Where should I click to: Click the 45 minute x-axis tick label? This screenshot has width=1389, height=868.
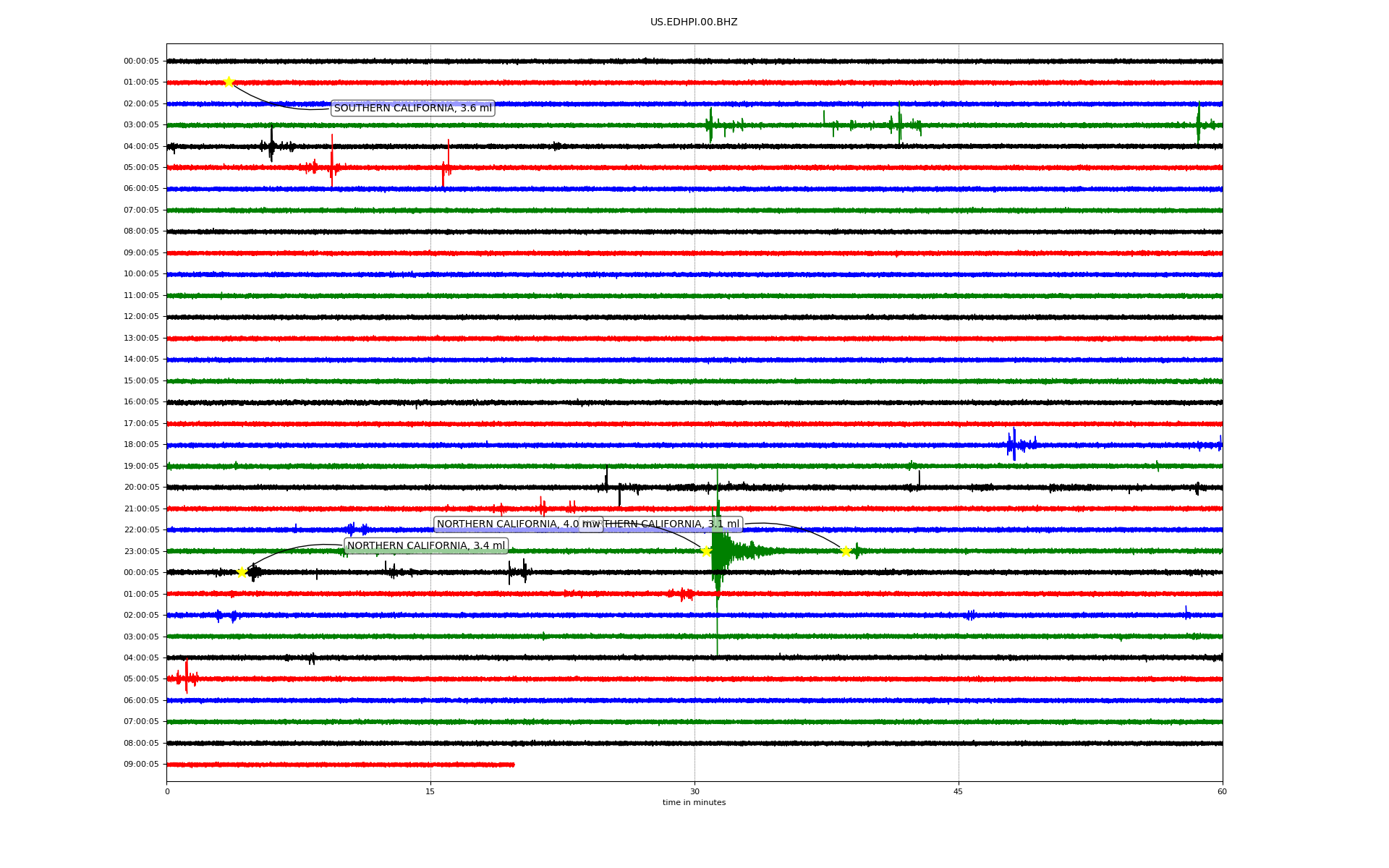click(959, 791)
